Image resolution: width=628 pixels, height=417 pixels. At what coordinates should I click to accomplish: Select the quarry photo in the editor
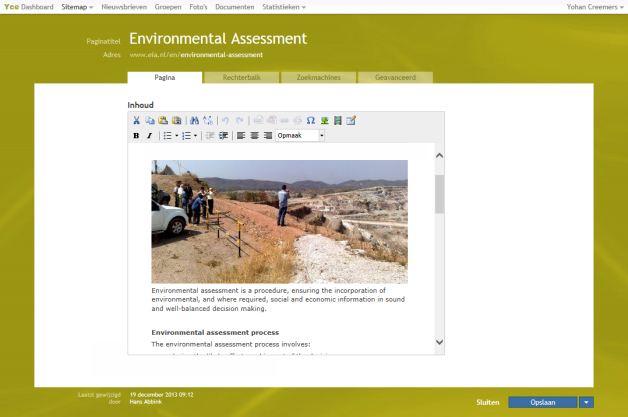[x=280, y=222]
